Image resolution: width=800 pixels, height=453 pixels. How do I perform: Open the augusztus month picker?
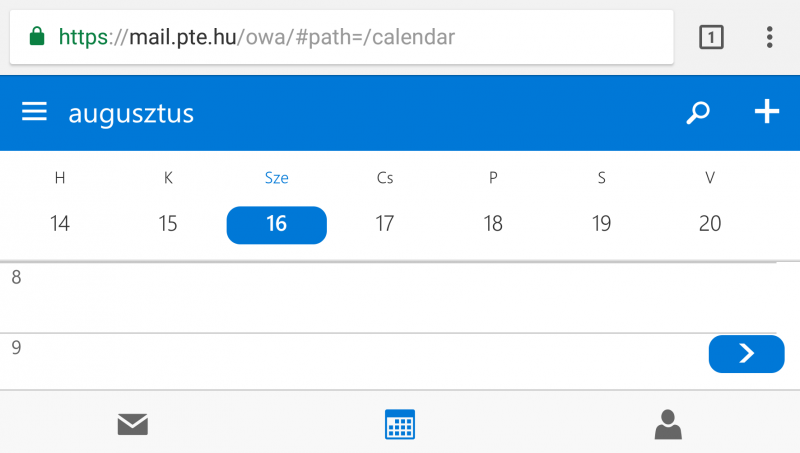click(131, 113)
